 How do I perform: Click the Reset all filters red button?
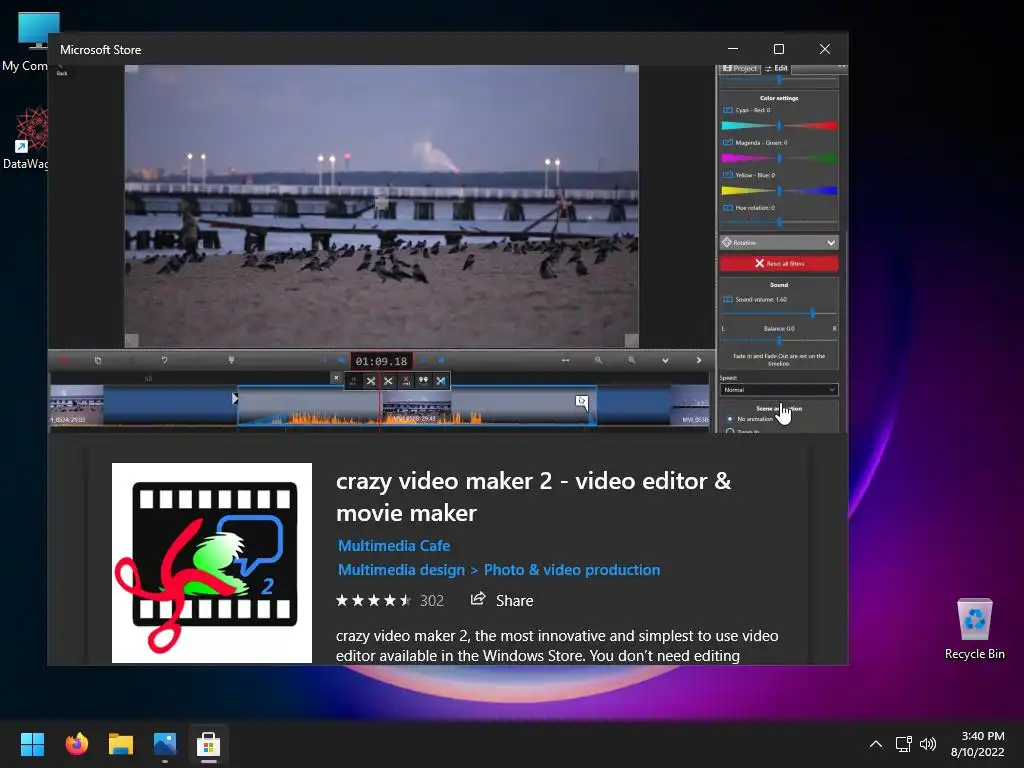pos(778,263)
